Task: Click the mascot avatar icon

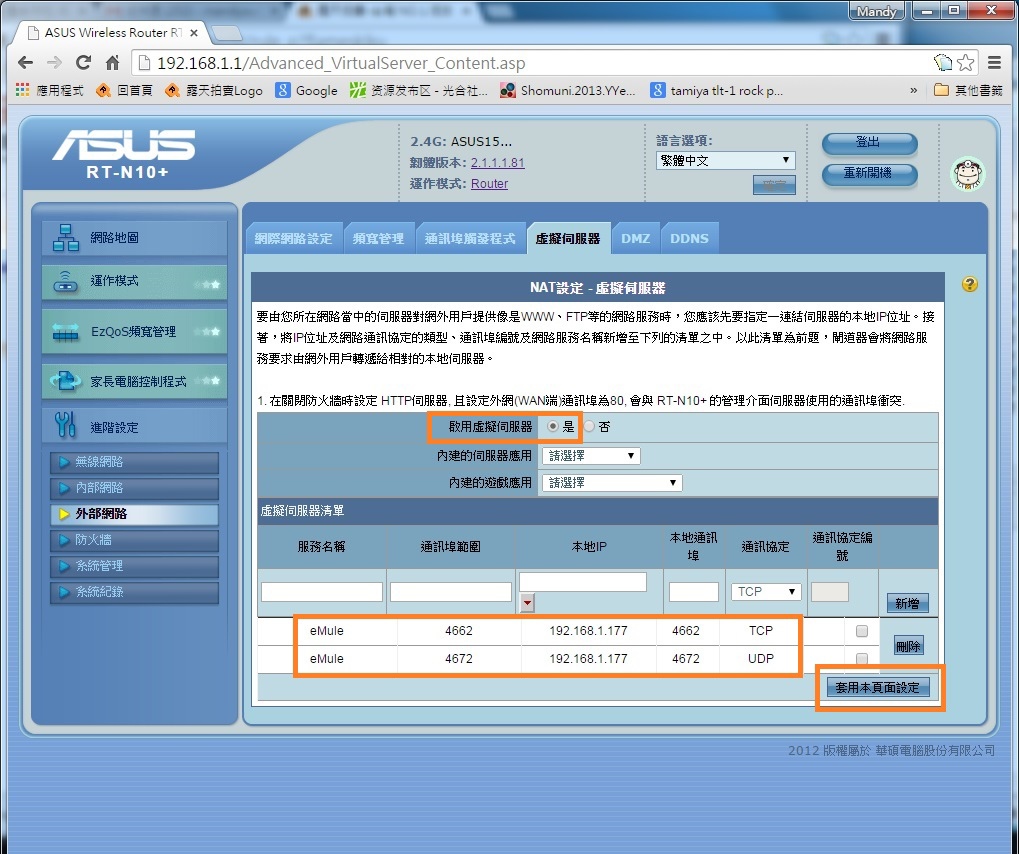Action: pos(968,174)
